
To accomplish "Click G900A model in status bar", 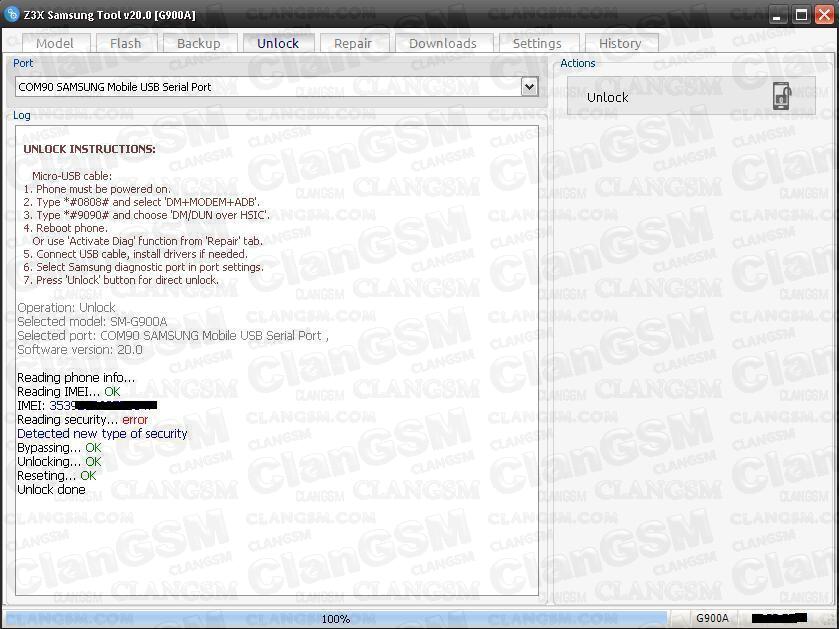I will click(712, 618).
